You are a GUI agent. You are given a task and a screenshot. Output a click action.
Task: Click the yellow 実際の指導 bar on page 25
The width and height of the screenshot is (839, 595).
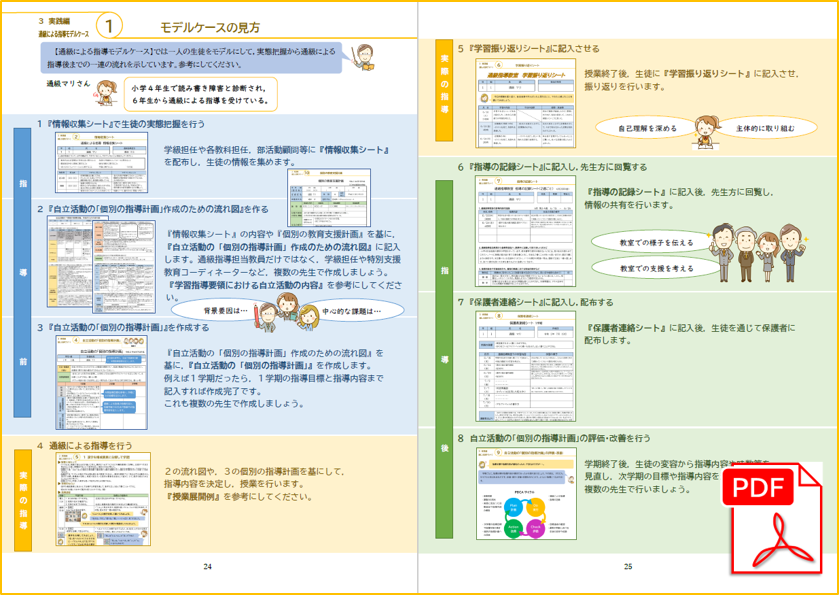click(444, 90)
